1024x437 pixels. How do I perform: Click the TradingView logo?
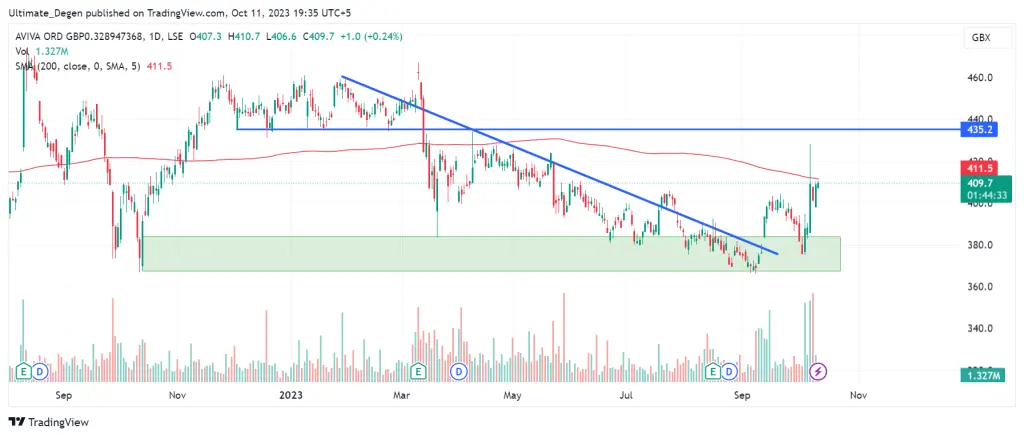(49, 422)
